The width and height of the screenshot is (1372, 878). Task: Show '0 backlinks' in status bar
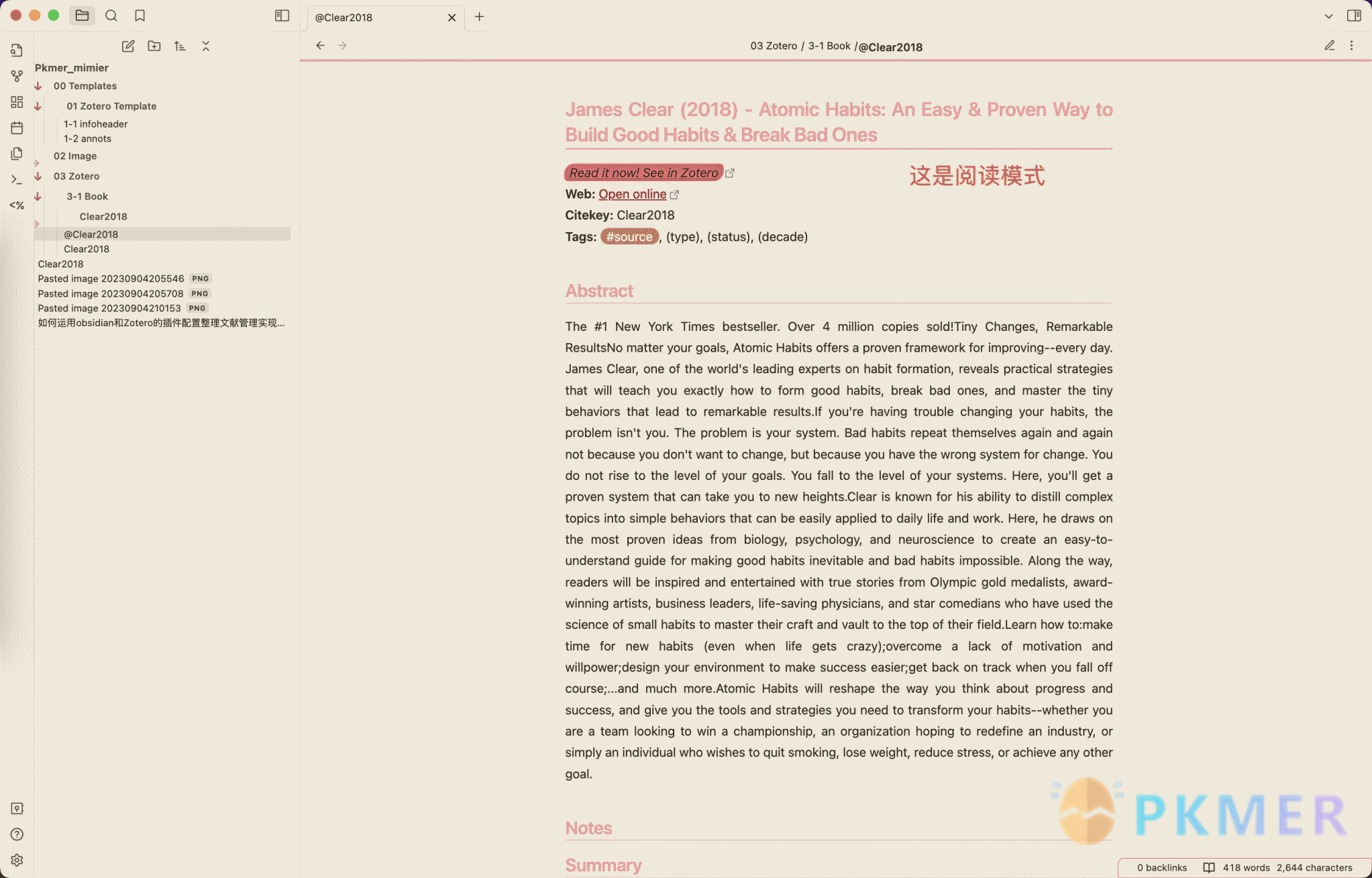(x=1162, y=867)
